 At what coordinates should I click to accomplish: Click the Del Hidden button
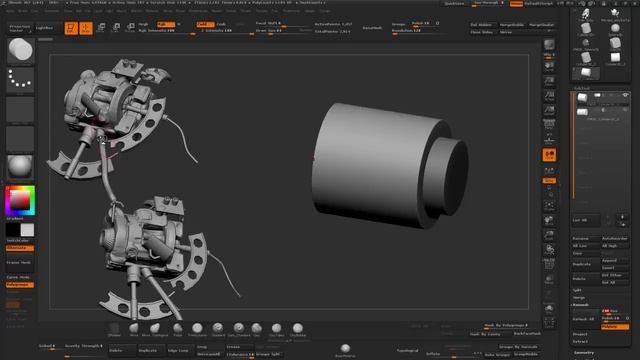tap(481, 25)
